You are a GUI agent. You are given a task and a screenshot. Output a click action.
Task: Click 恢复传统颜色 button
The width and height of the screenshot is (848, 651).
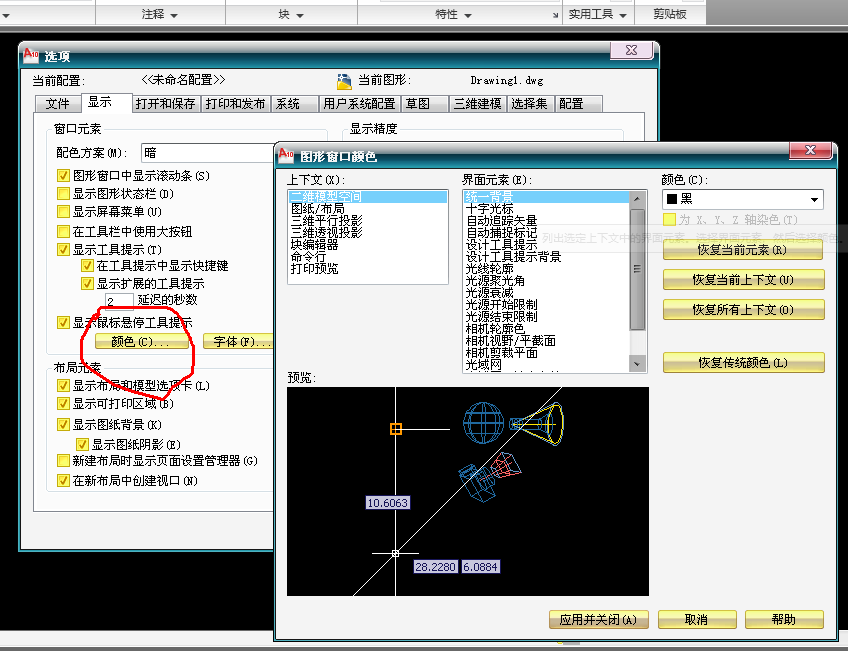point(744,362)
